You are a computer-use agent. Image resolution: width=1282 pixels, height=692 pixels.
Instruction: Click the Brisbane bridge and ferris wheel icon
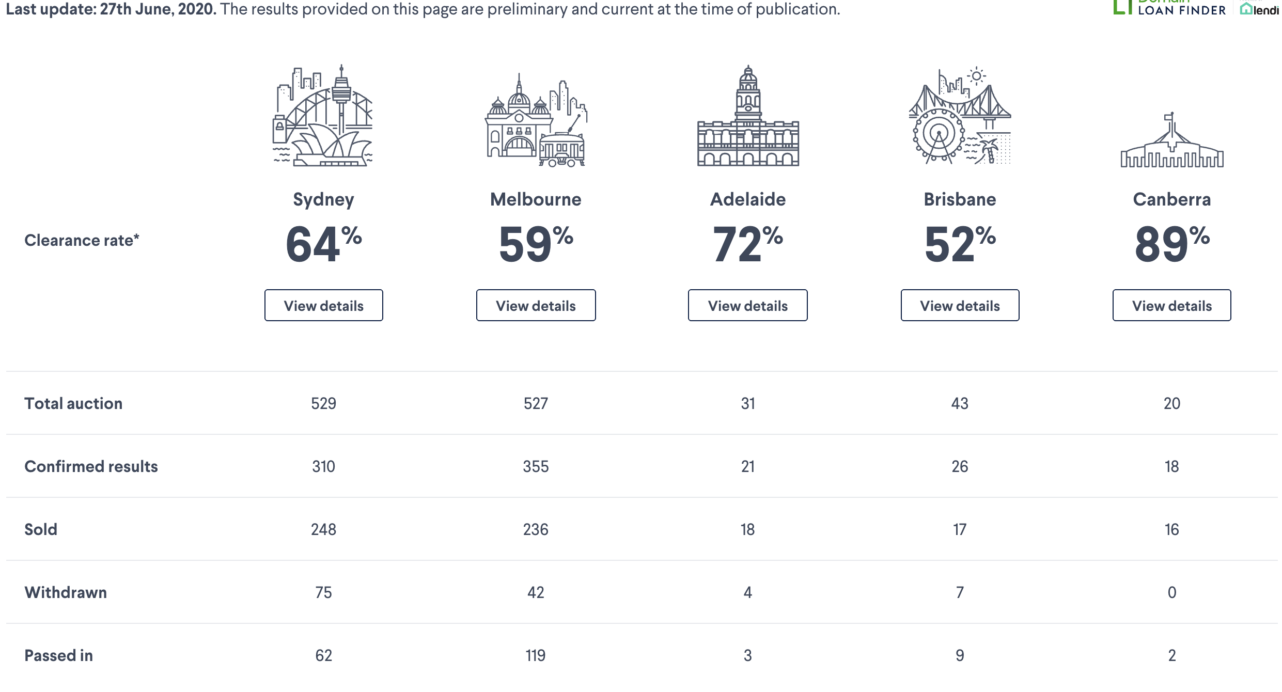(960, 117)
